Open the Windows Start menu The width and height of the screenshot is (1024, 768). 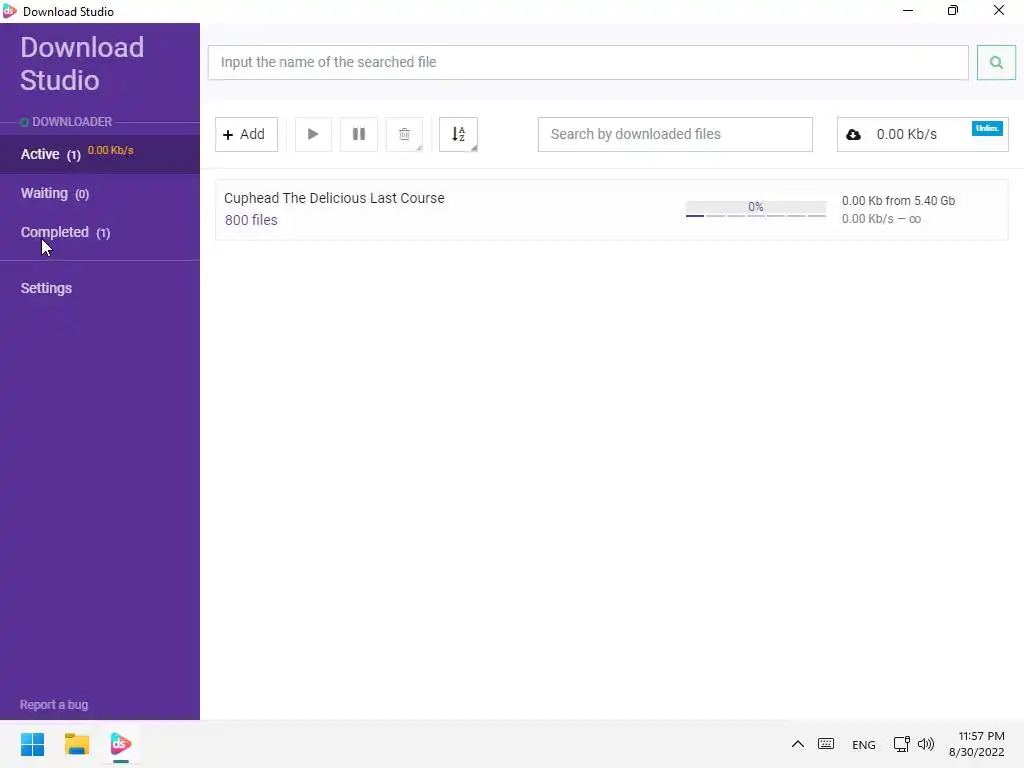pos(33,744)
